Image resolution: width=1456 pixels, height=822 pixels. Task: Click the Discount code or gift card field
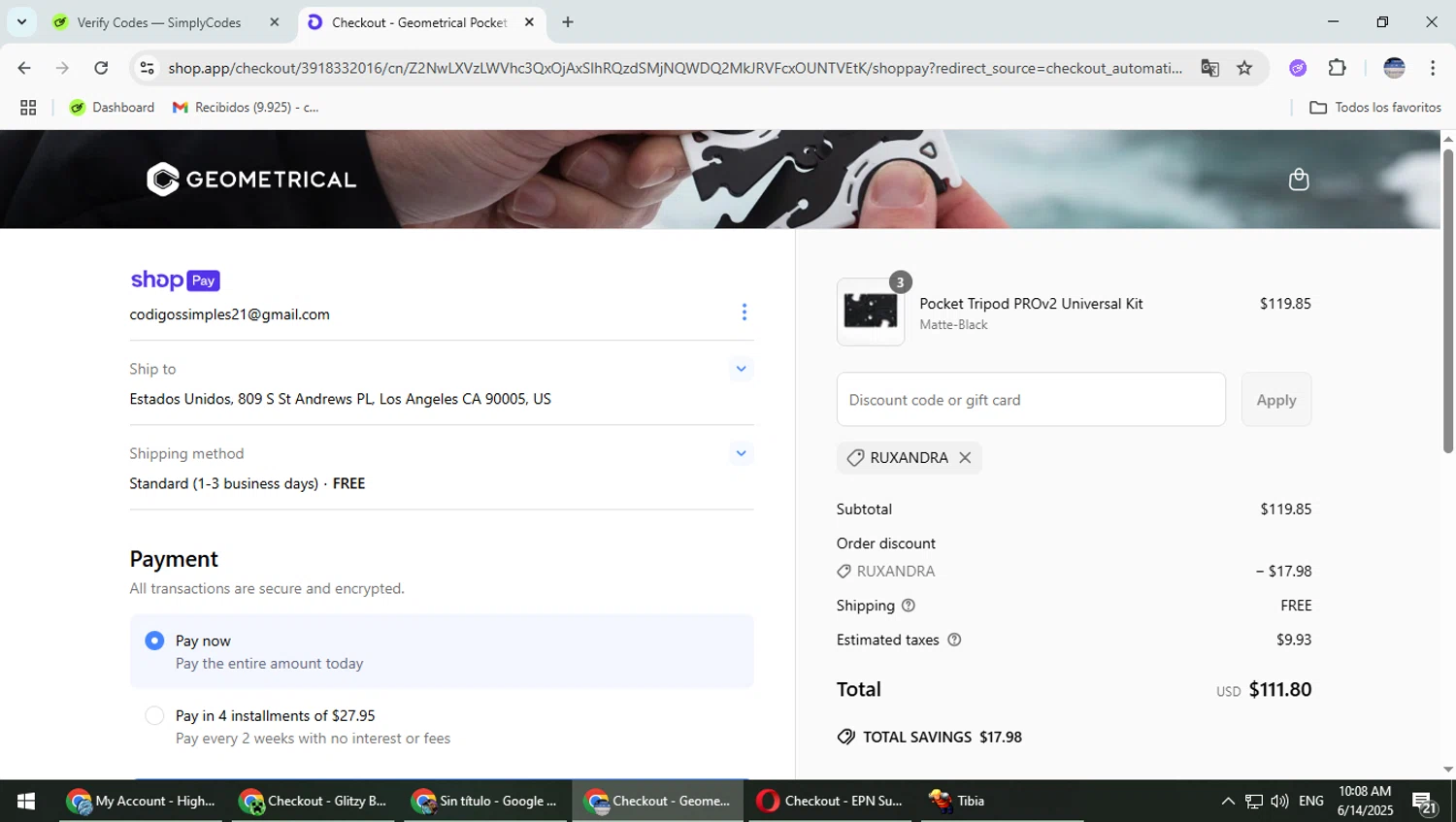pyautogui.click(x=1031, y=400)
